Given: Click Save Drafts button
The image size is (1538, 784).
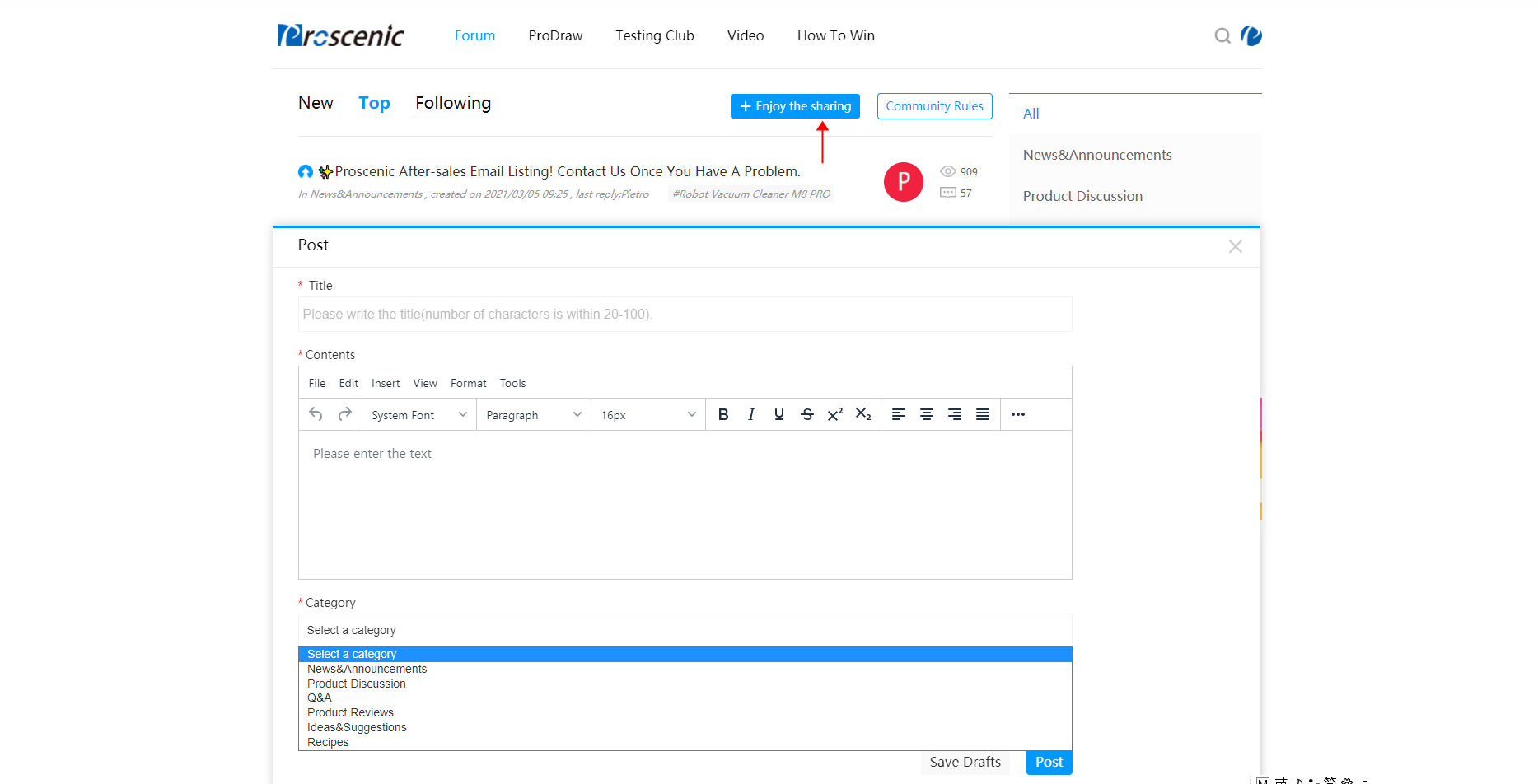Looking at the screenshot, I should (x=965, y=762).
